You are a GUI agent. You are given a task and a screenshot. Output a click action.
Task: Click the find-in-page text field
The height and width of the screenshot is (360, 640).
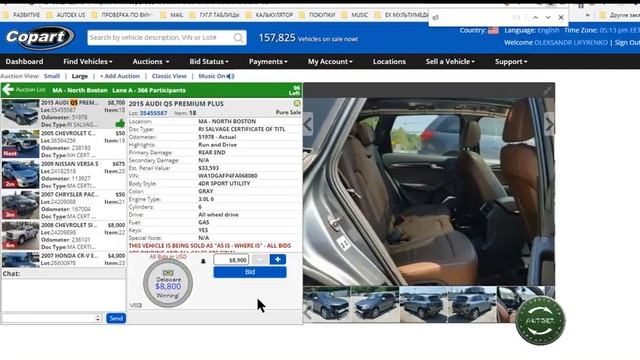[469, 17]
